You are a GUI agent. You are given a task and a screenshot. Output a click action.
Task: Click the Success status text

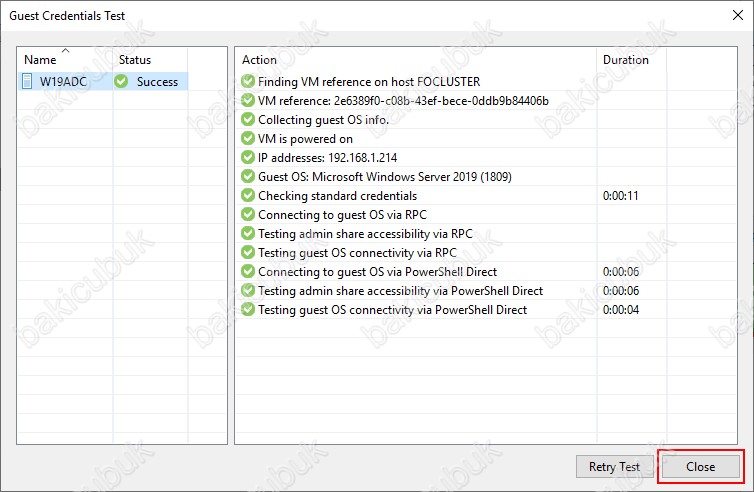[157, 82]
